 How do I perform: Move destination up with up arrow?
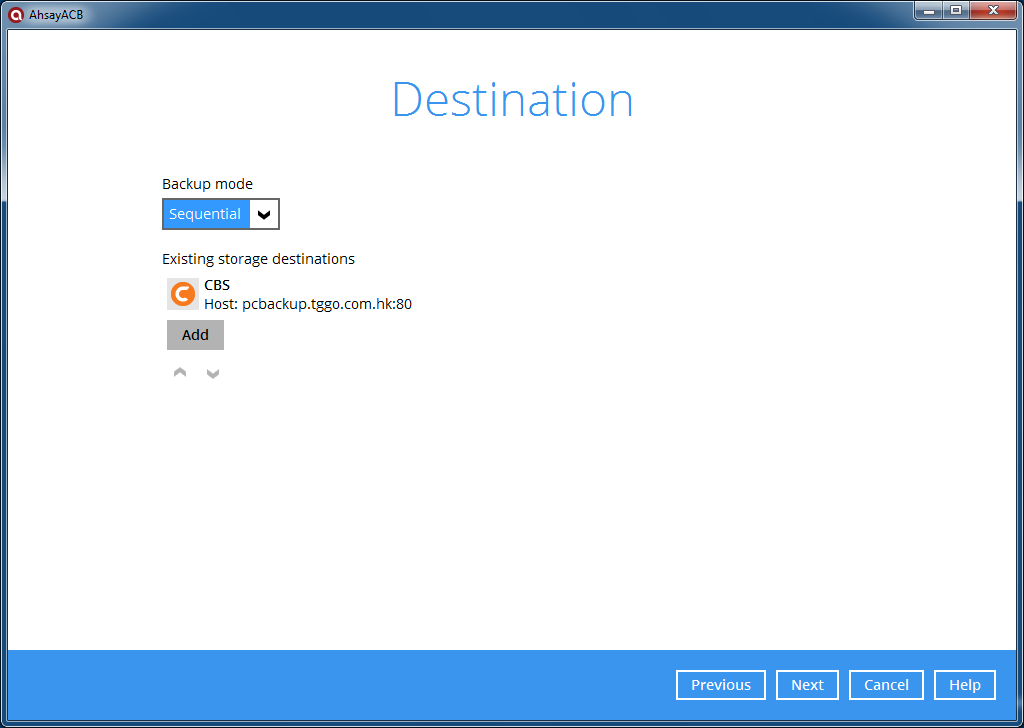180,373
